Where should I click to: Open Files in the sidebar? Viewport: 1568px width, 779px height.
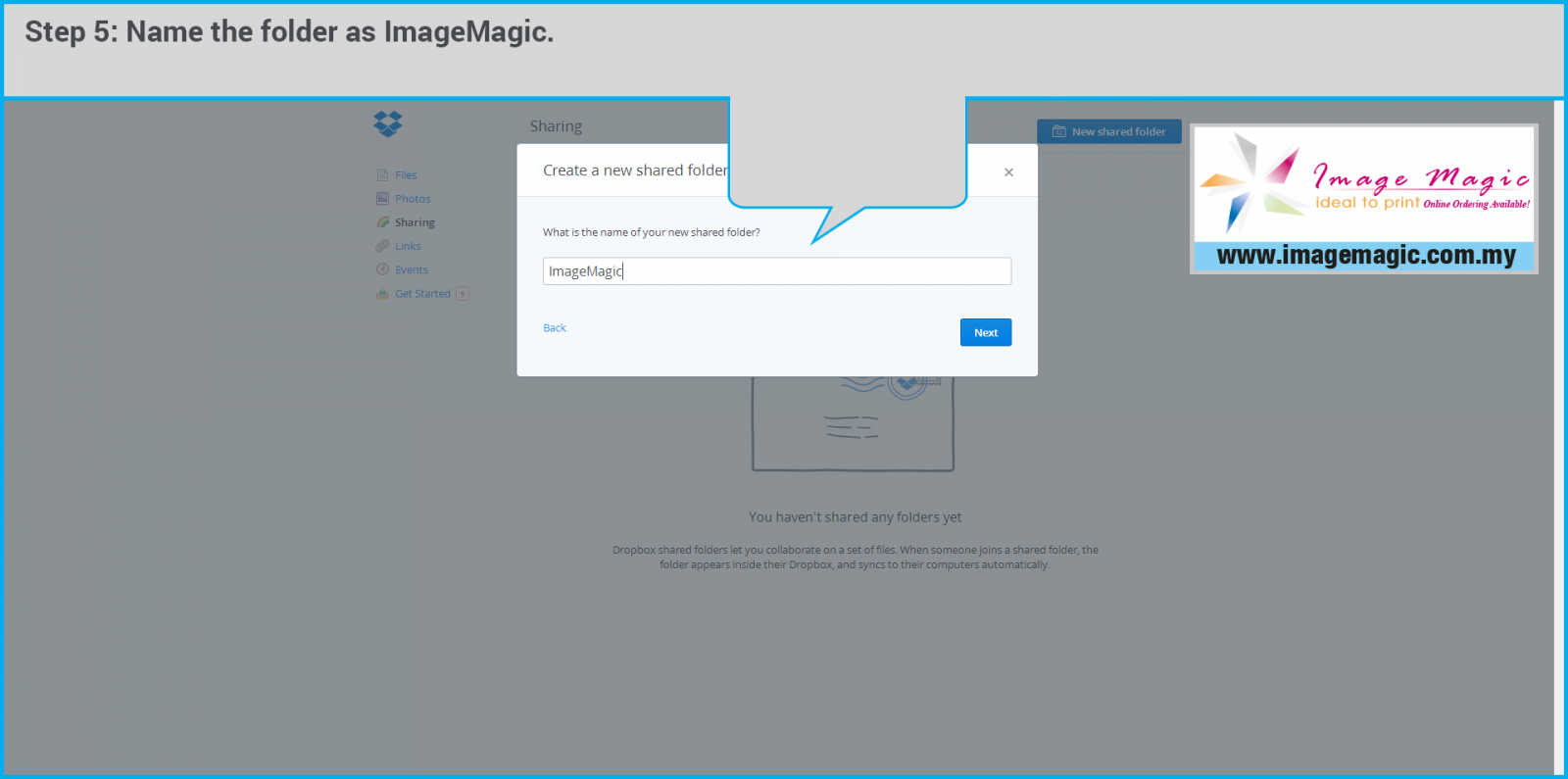(406, 175)
